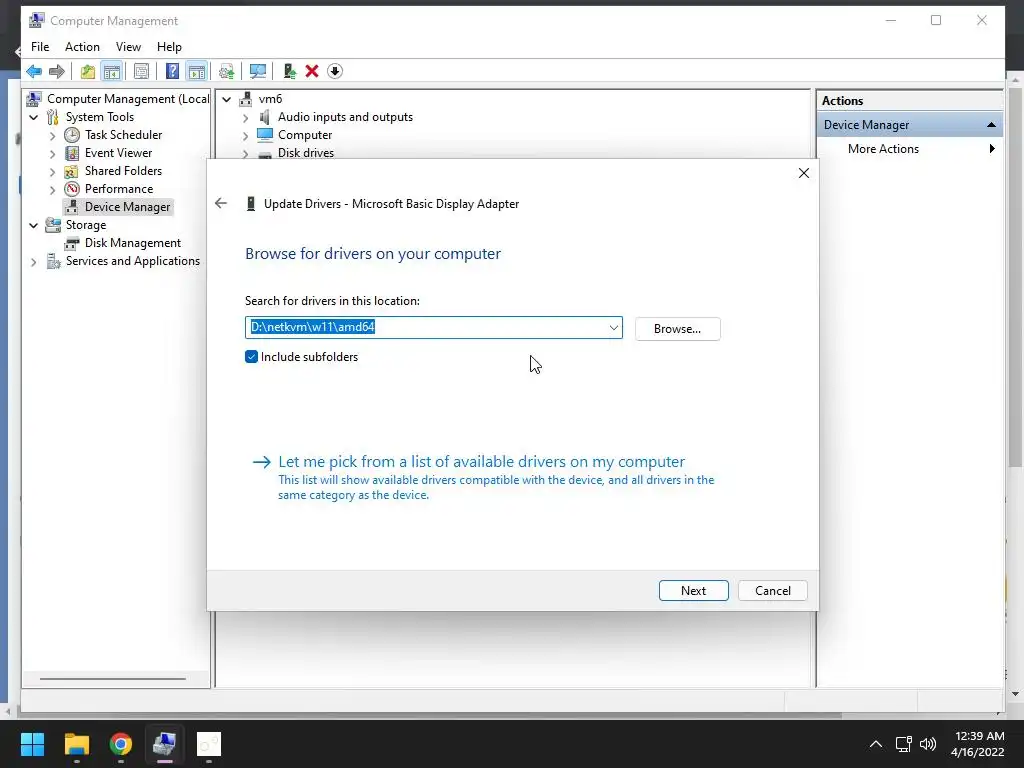Click the back arrow in Update Drivers dialog
The image size is (1024, 768).
click(x=221, y=203)
